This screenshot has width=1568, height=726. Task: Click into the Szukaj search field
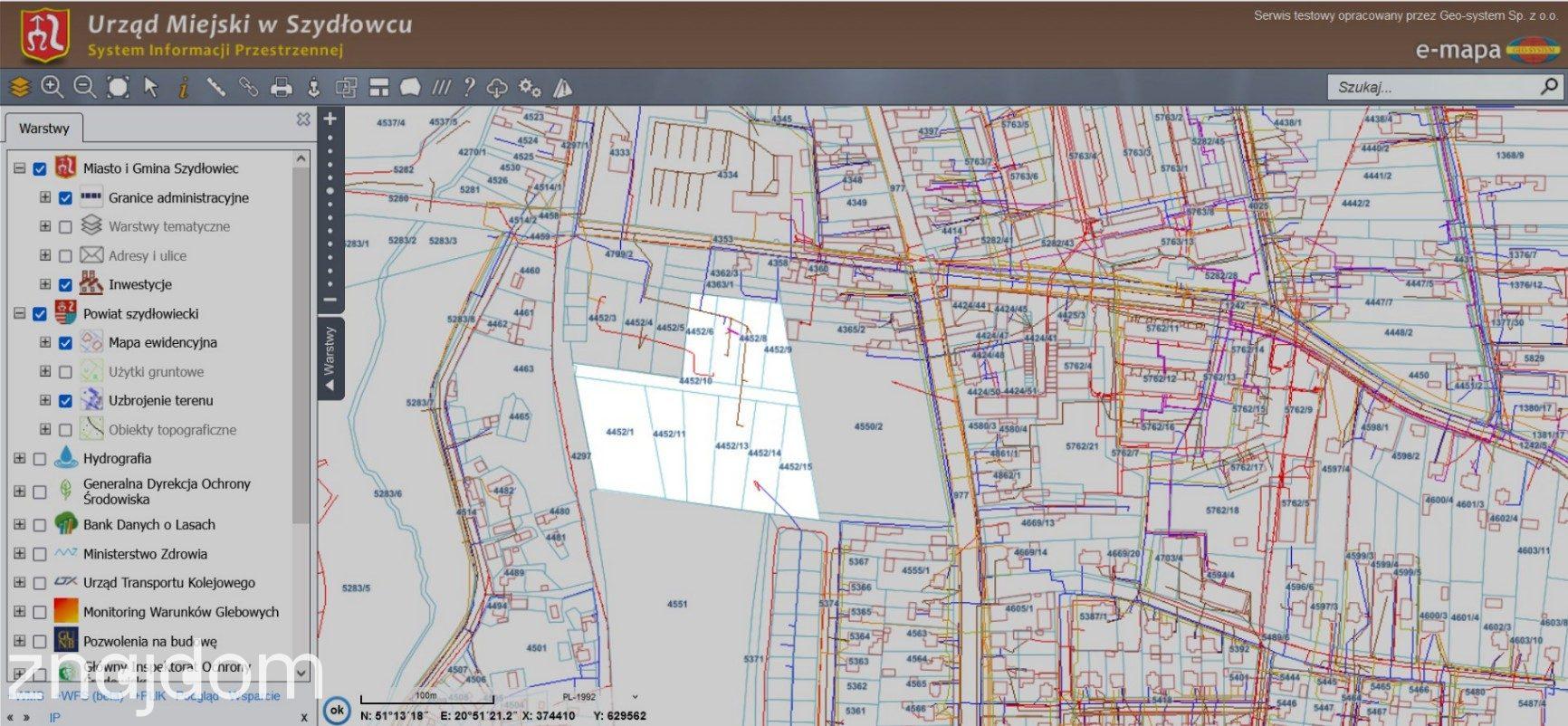(x=1433, y=87)
